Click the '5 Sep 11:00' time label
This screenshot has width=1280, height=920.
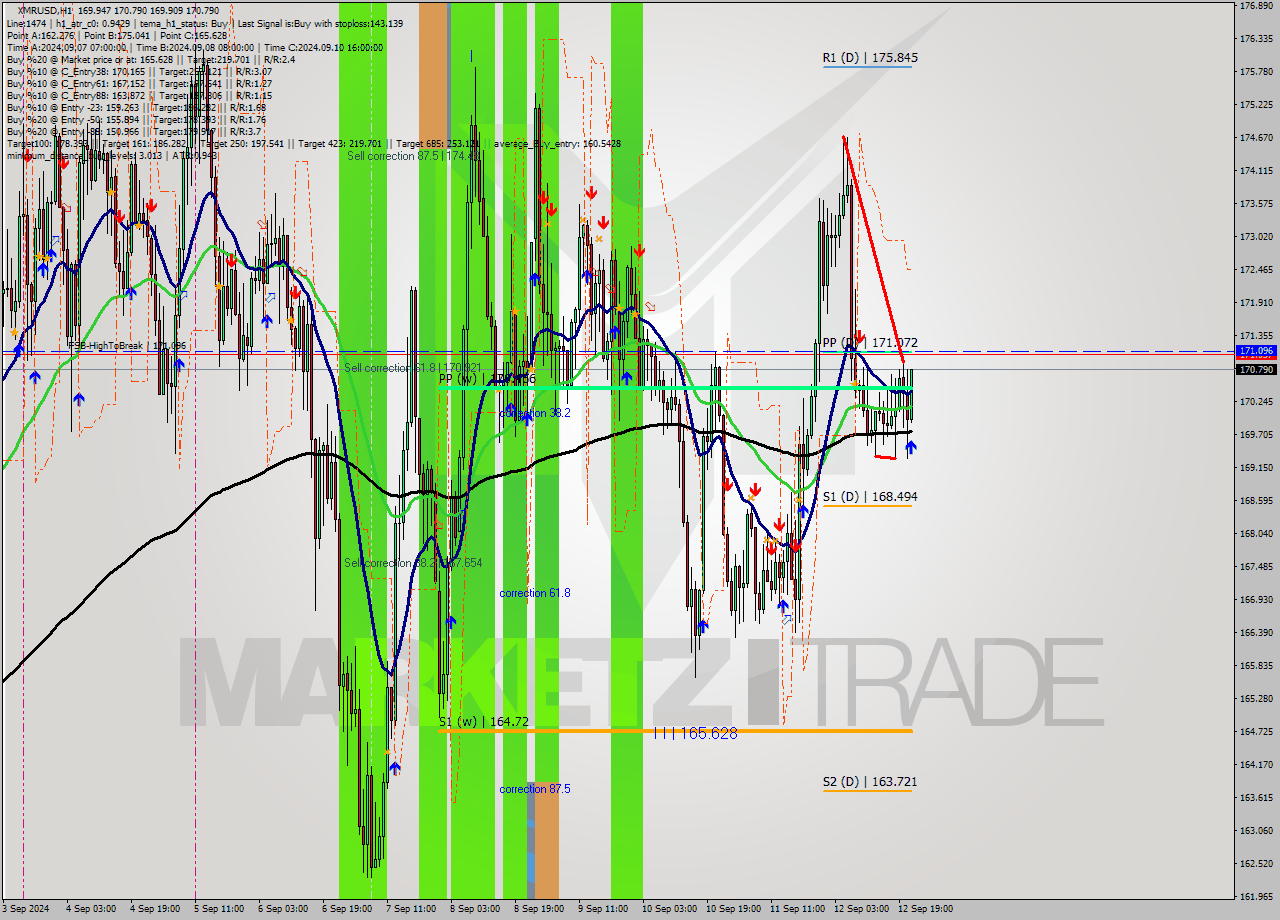(x=219, y=910)
